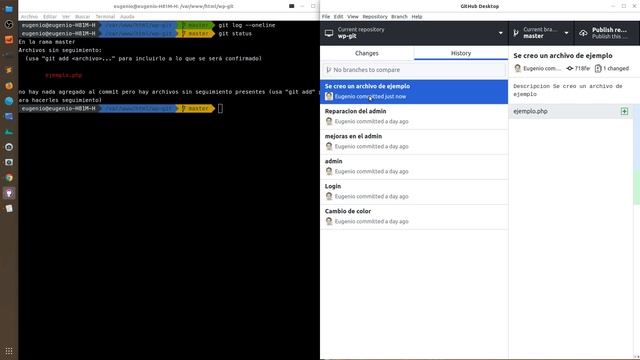Click the branch comparison input field
This screenshot has height=360, width=640.
tap(414, 70)
